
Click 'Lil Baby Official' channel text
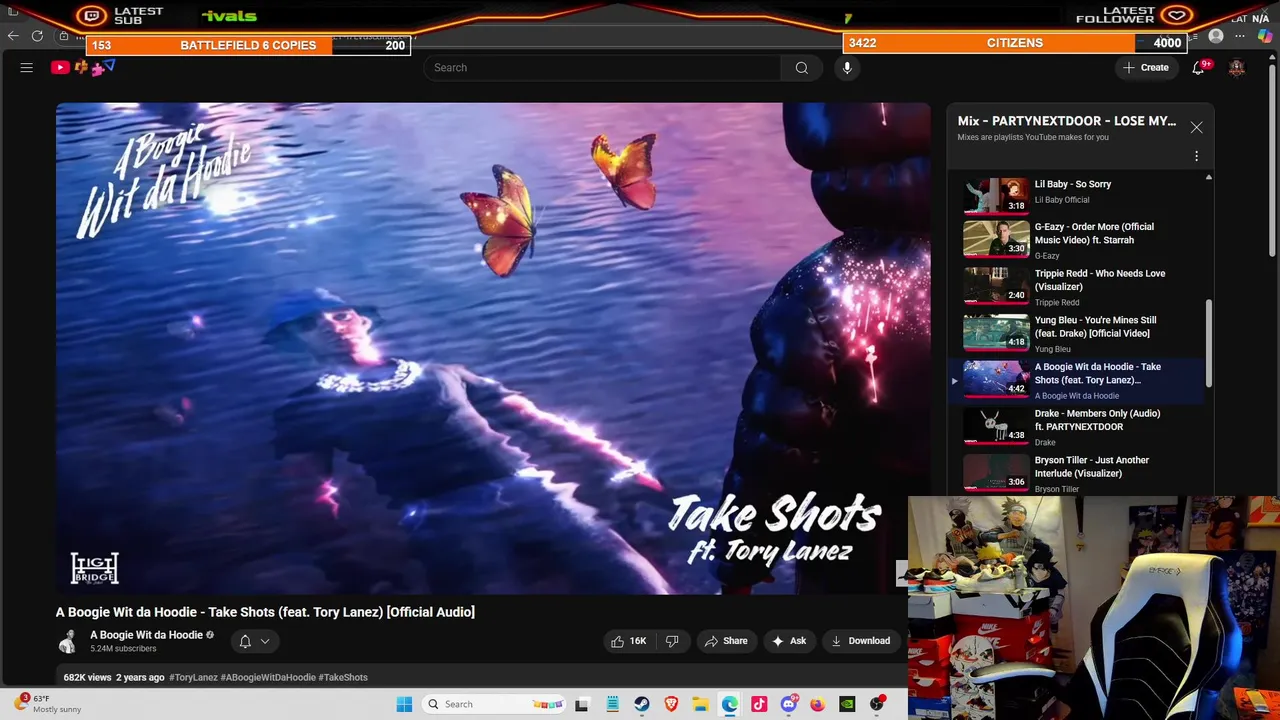pos(1062,200)
